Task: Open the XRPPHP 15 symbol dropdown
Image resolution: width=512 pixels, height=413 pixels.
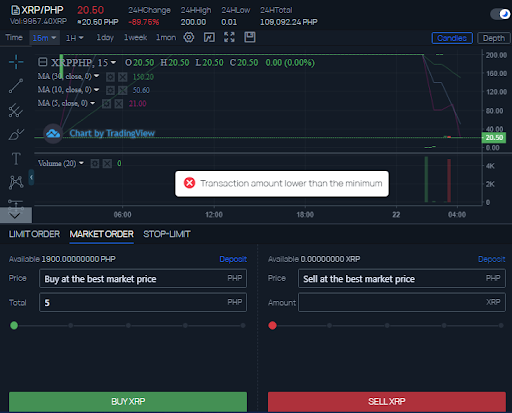Action: tap(114, 62)
